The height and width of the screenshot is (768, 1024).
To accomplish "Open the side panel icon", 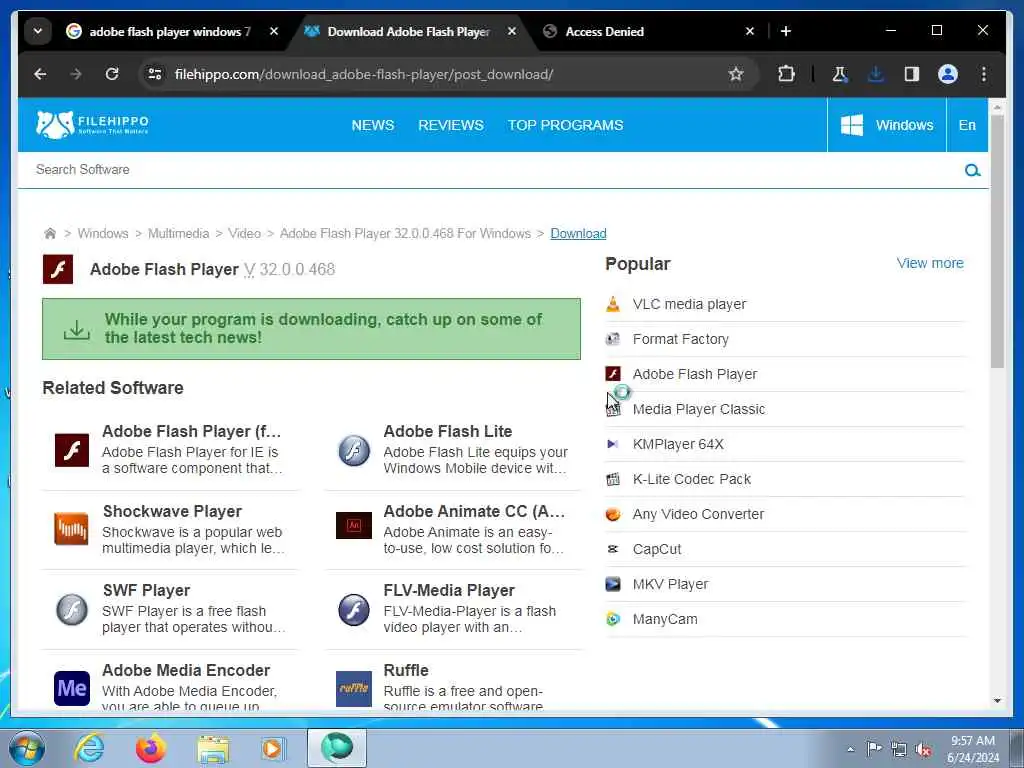I will (912, 74).
